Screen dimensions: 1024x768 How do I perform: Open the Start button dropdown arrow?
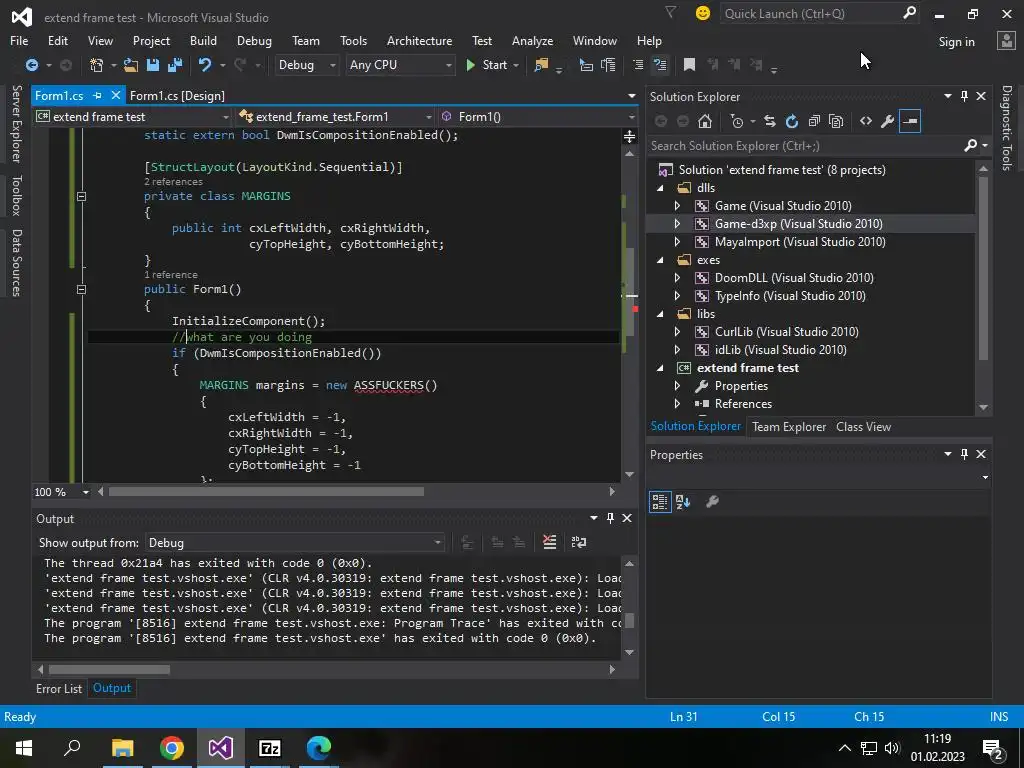click(x=517, y=65)
